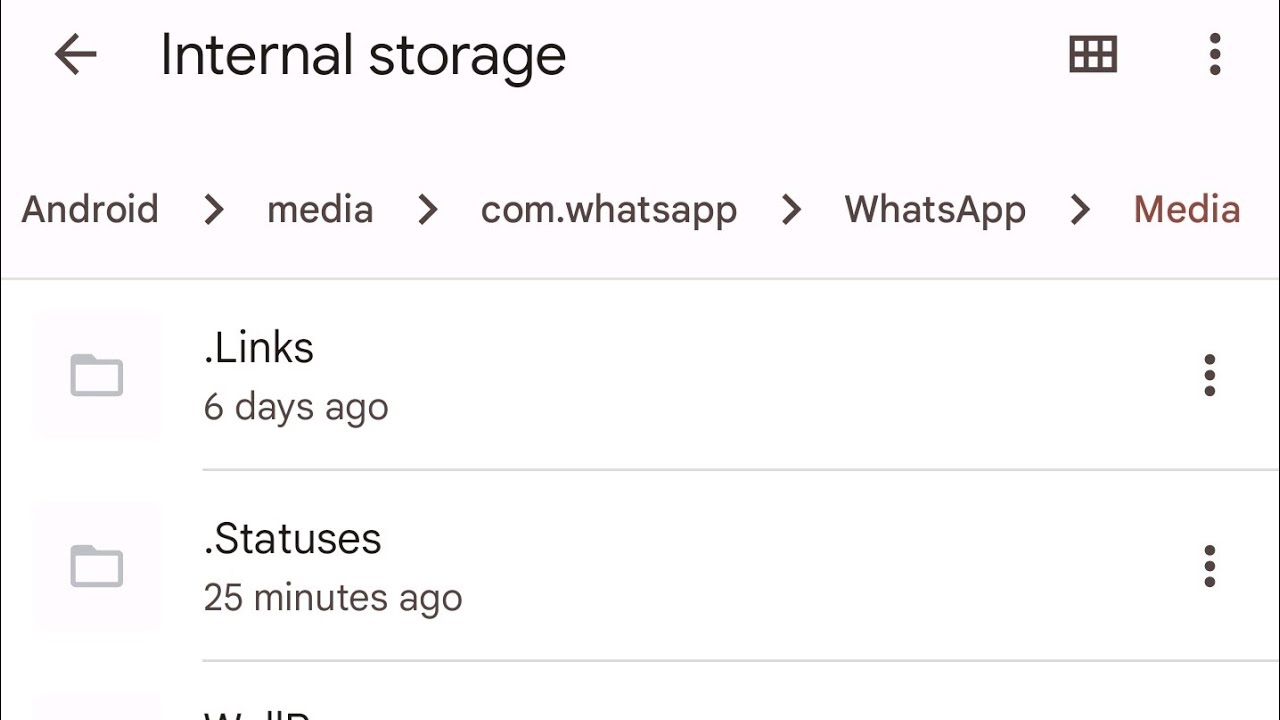The image size is (1280, 720).
Task: Click the chevron just before Media
Action: pos(1080,210)
